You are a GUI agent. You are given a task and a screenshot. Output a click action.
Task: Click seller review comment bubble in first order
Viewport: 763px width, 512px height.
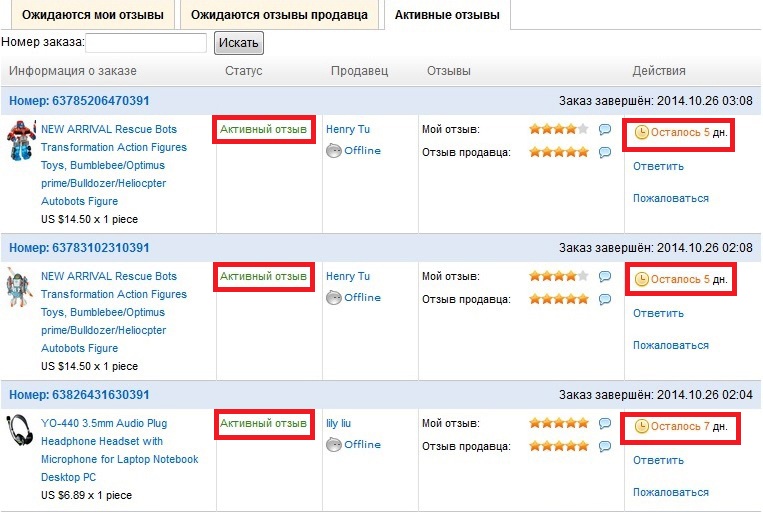[605, 152]
